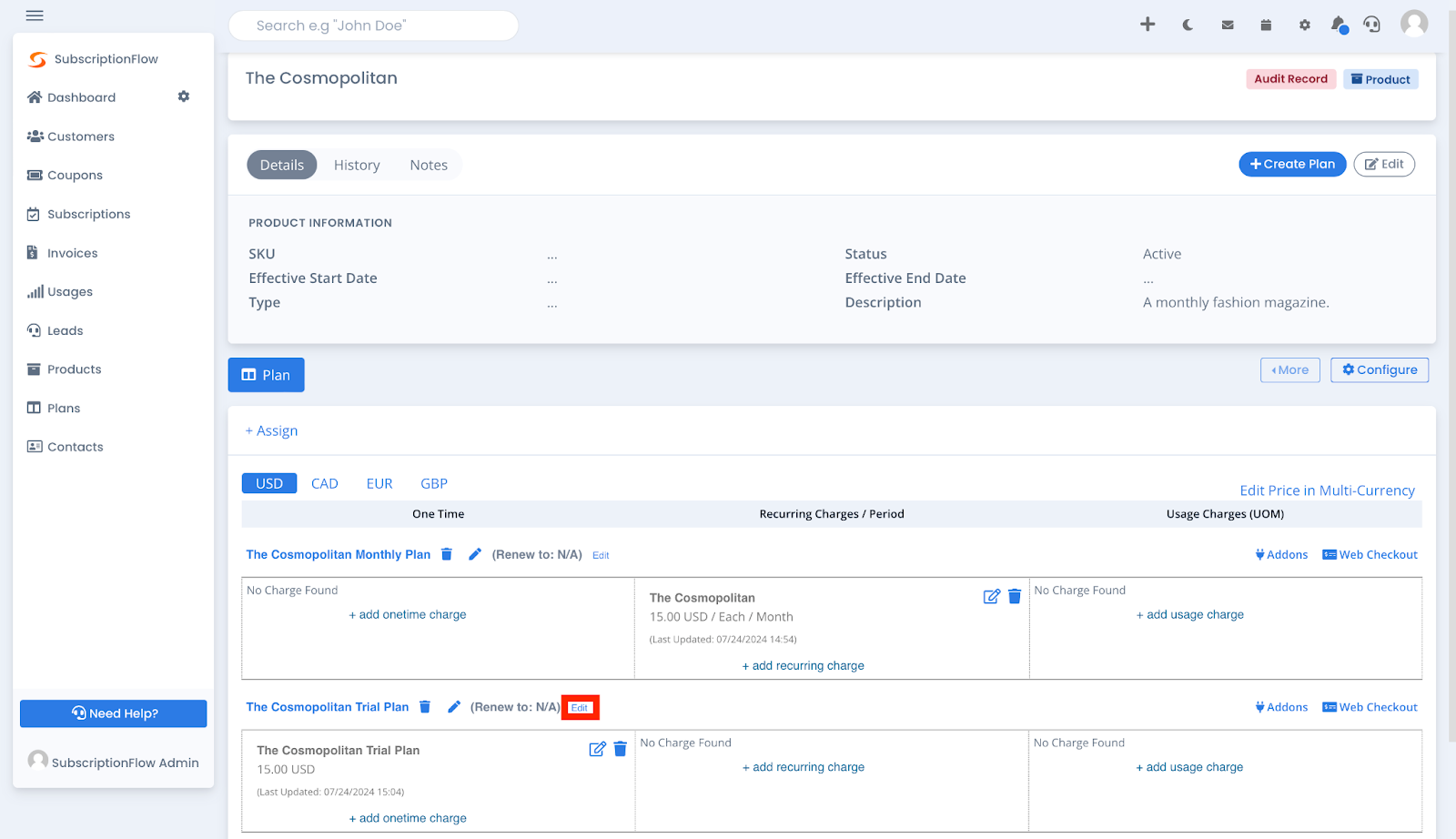1456x839 pixels.
Task: Open Invoices in the sidebar
Action: 63,254
